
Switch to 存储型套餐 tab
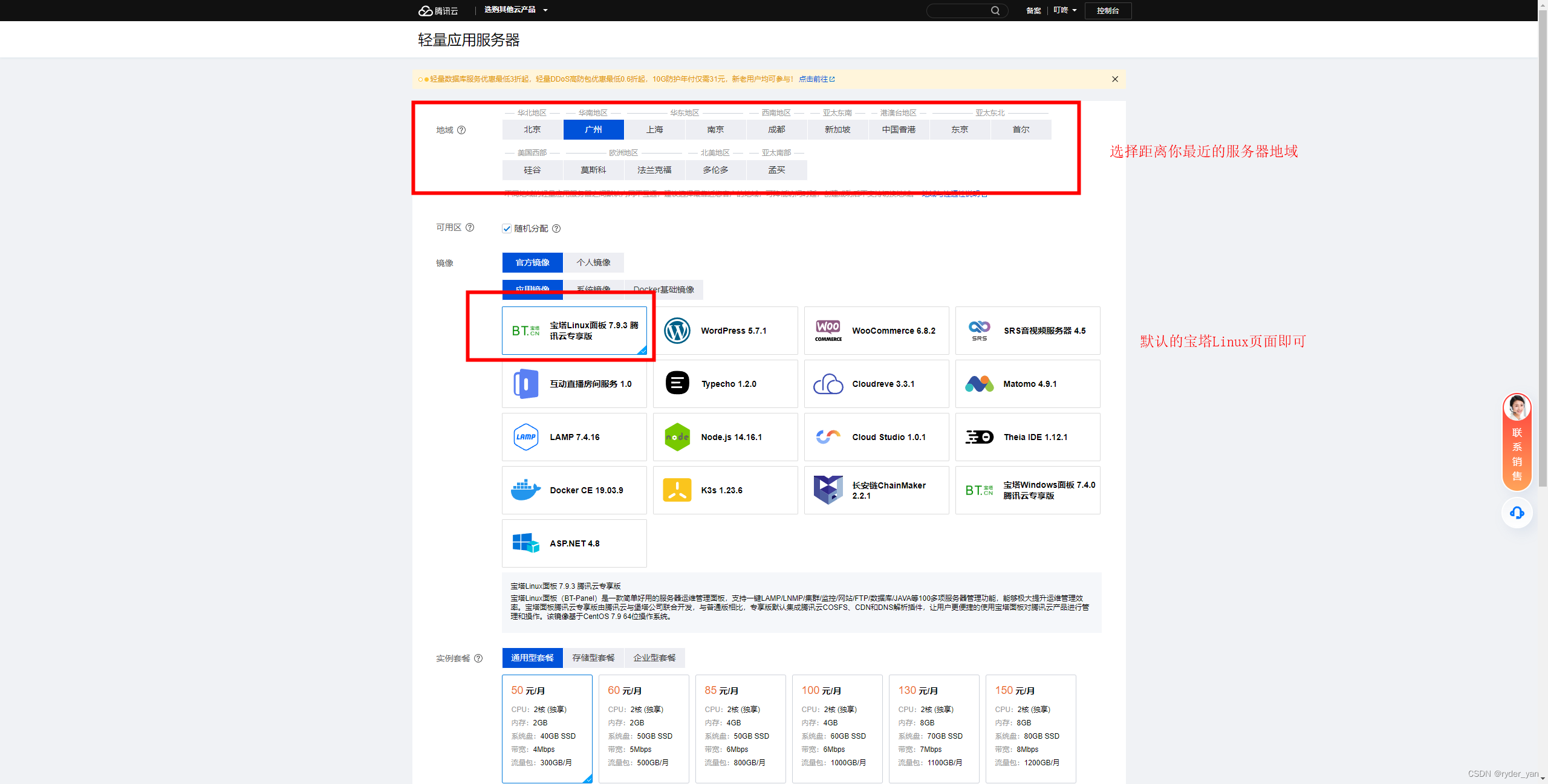point(593,658)
